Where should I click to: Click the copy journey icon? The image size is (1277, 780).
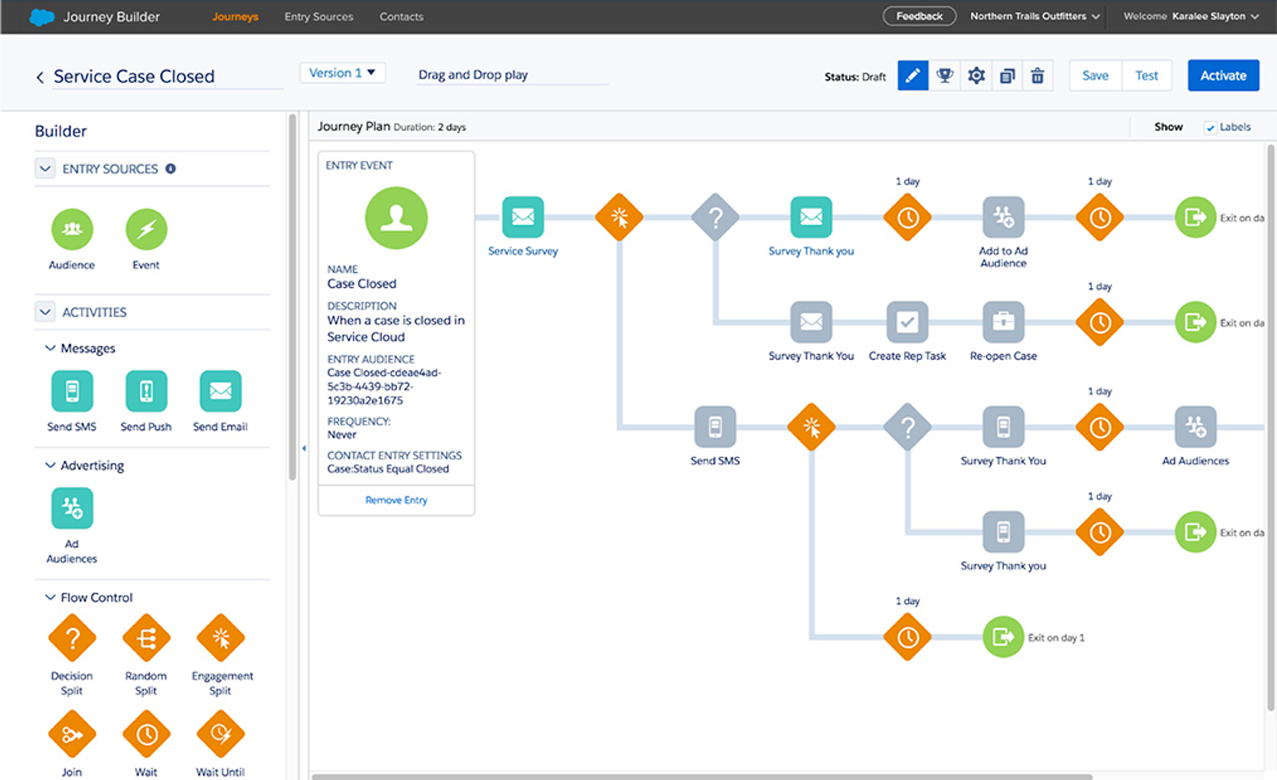[x=1007, y=76]
